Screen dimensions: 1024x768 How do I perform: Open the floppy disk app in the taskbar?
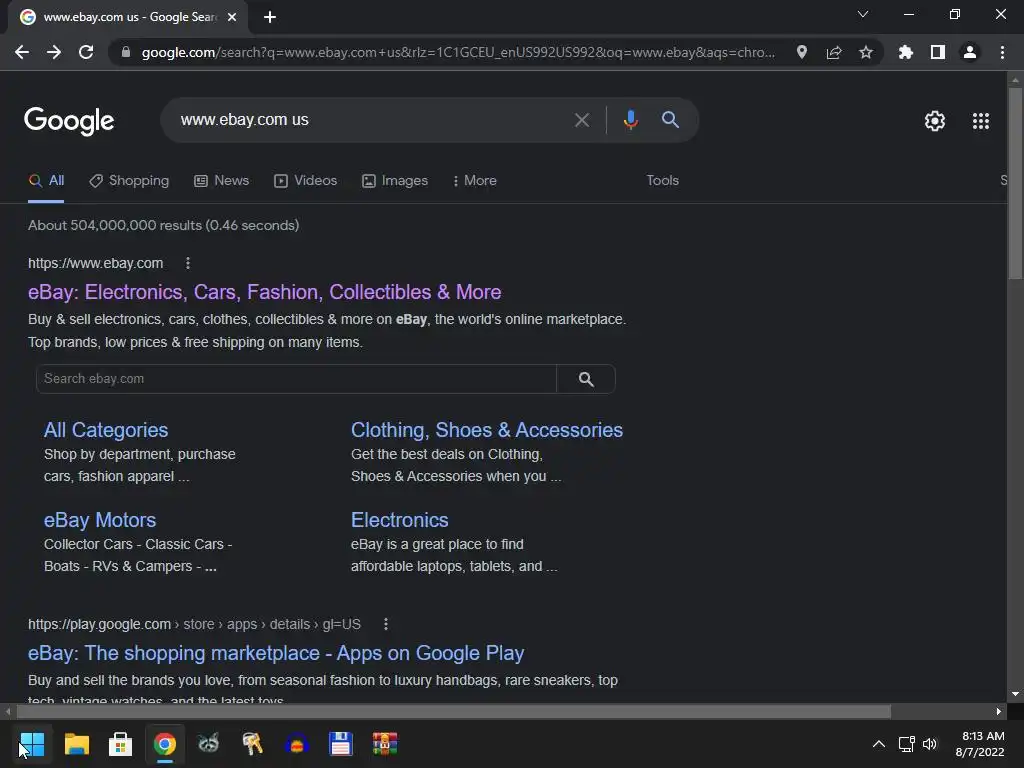(341, 744)
